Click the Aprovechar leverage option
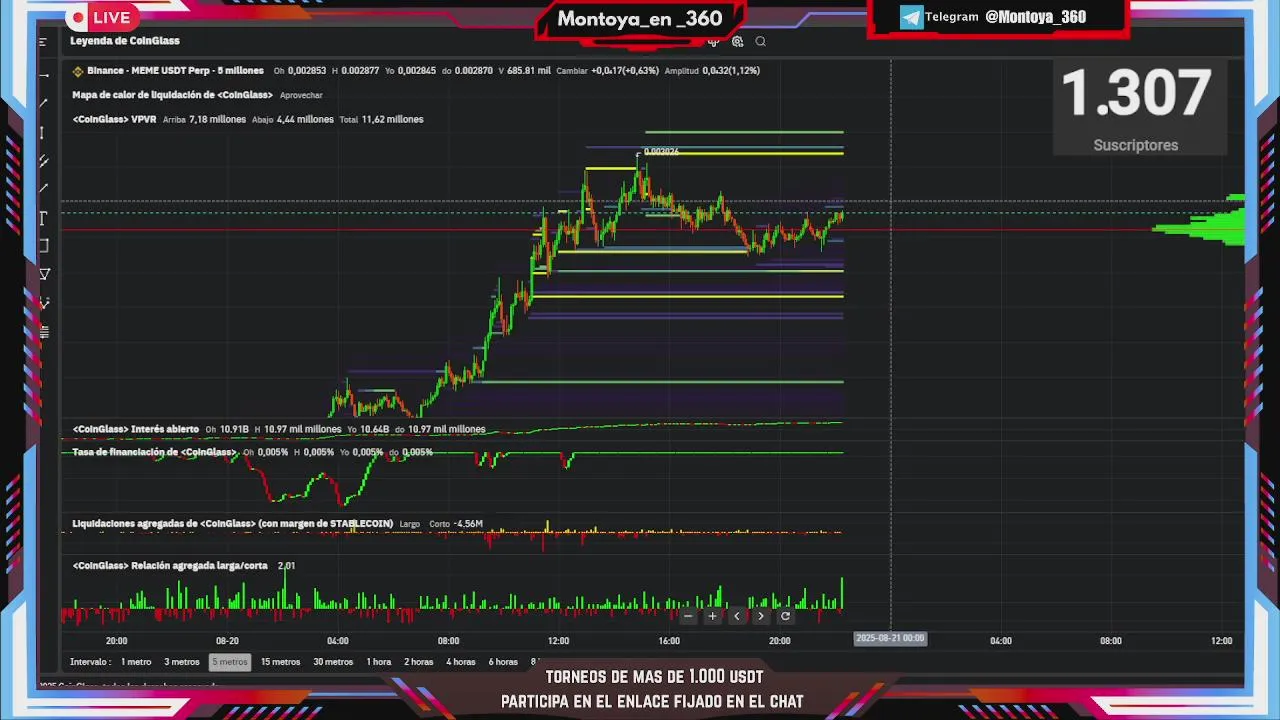The image size is (1280, 720). point(301,95)
